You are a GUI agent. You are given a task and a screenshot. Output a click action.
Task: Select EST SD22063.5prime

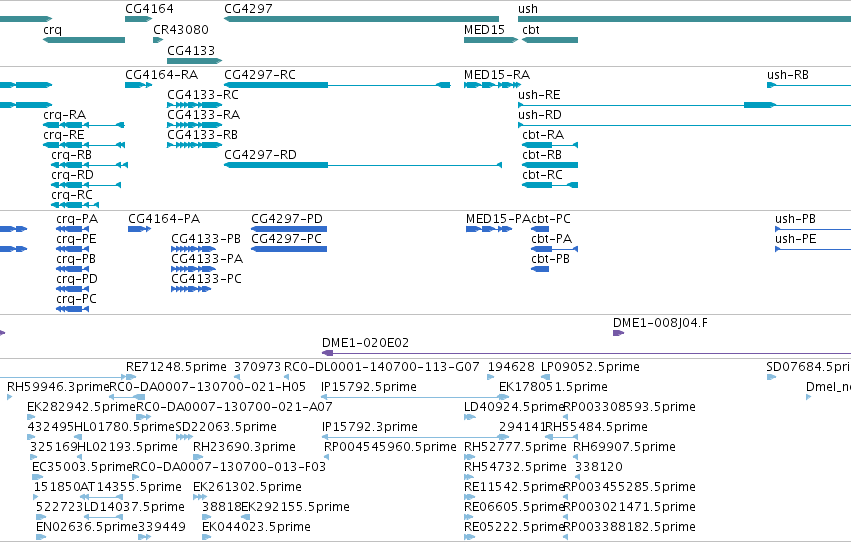(x=185, y=437)
